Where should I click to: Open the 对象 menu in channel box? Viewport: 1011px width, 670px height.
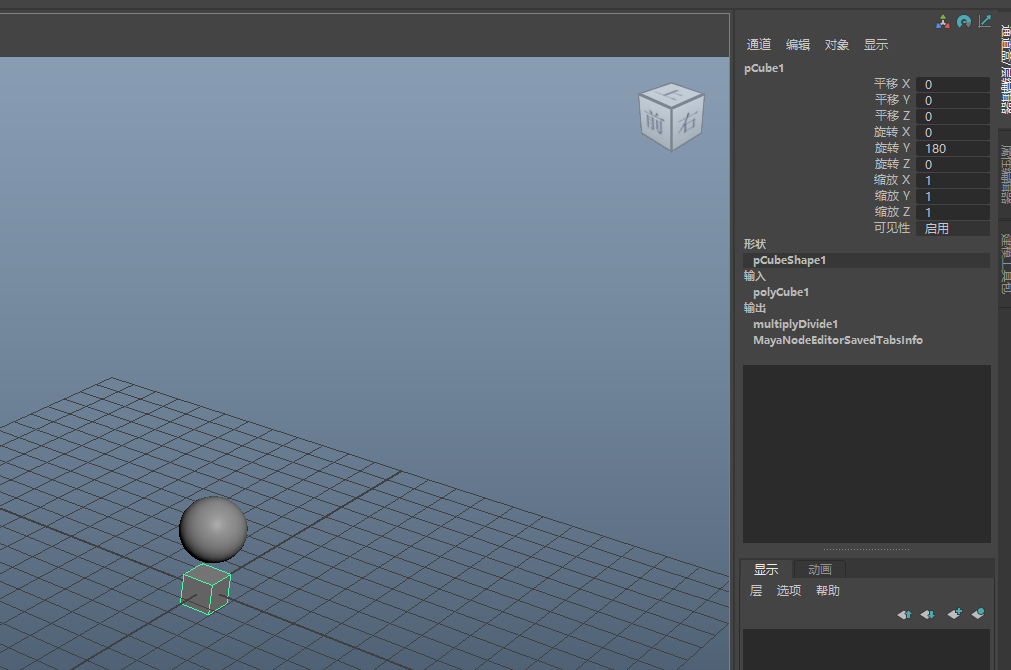(x=836, y=44)
